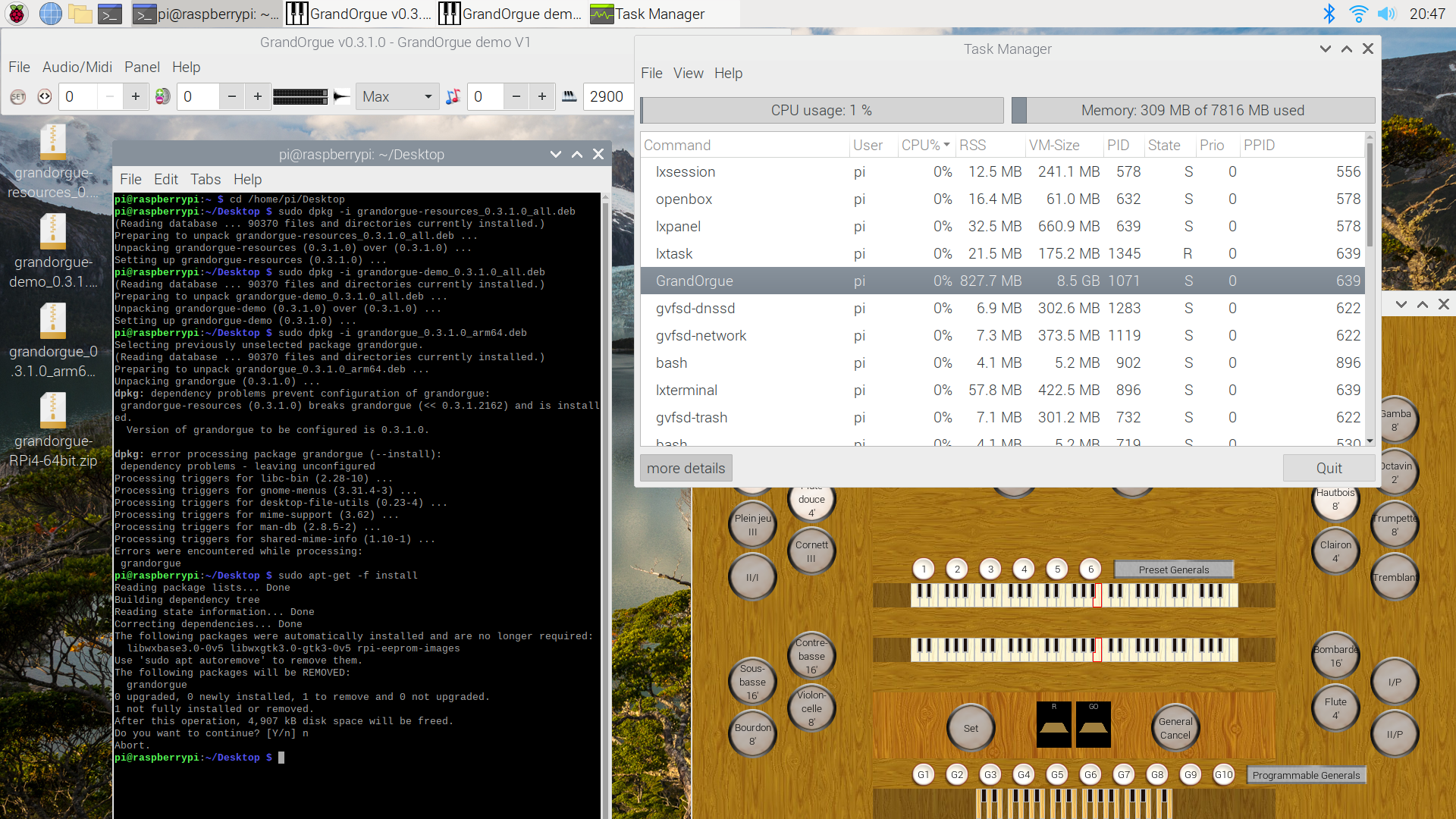Click the volume plus/minus icon
The height and width of the screenshot is (819, 1456).
pos(163,96)
